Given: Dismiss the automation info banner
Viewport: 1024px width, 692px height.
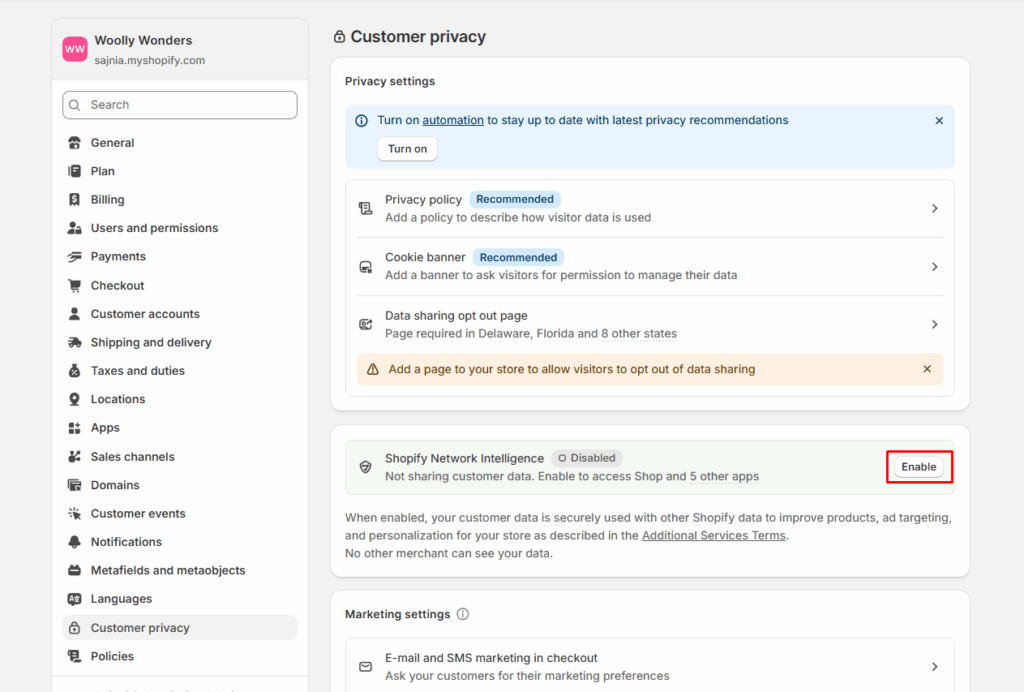Looking at the screenshot, I should (x=938, y=121).
